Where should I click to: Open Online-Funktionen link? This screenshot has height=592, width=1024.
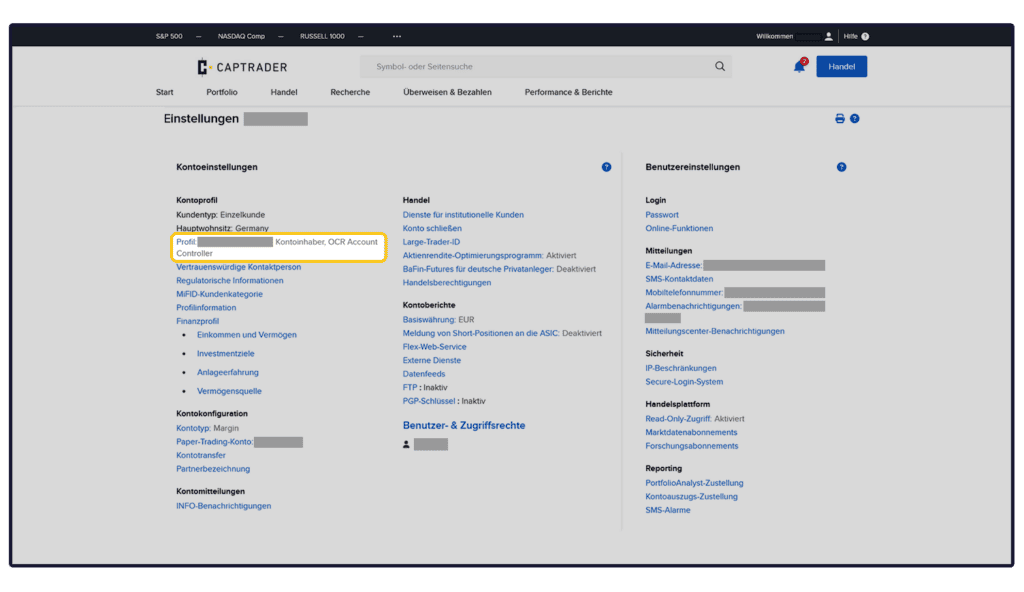coord(679,228)
